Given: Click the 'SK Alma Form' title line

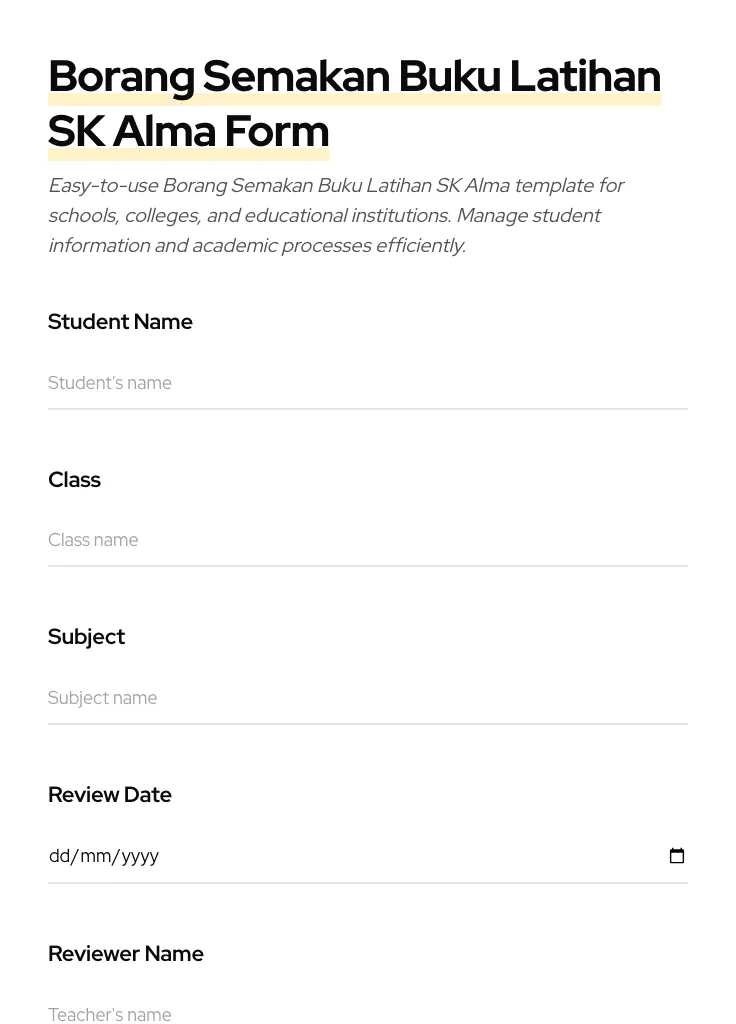Looking at the screenshot, I should 188,131.
